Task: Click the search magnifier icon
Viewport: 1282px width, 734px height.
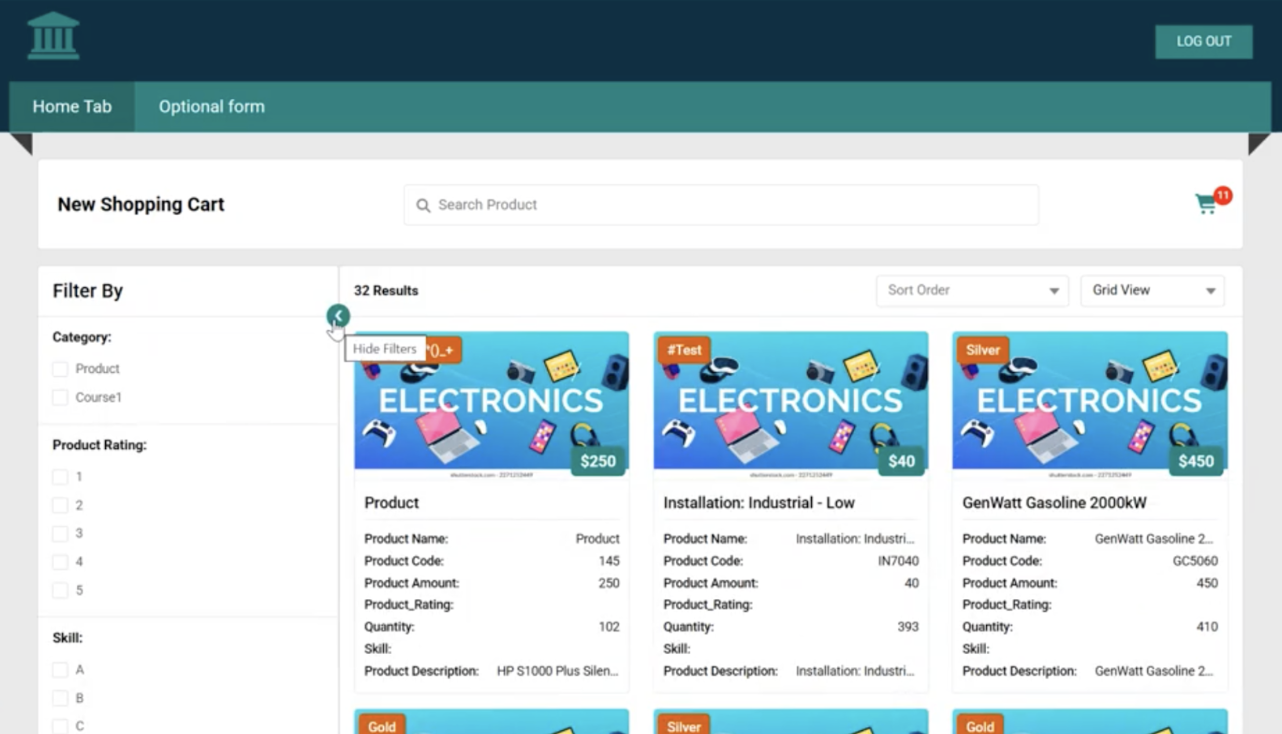Action: coord(423,205)
